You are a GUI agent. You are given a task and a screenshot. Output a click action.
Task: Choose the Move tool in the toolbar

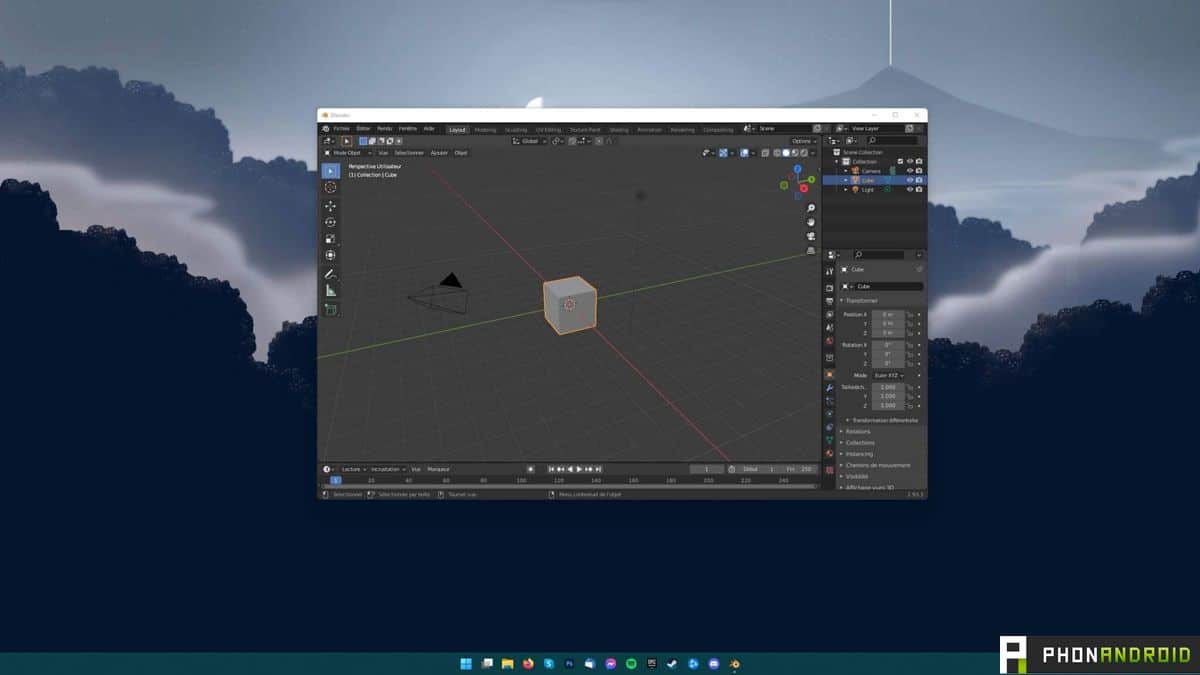330,206
